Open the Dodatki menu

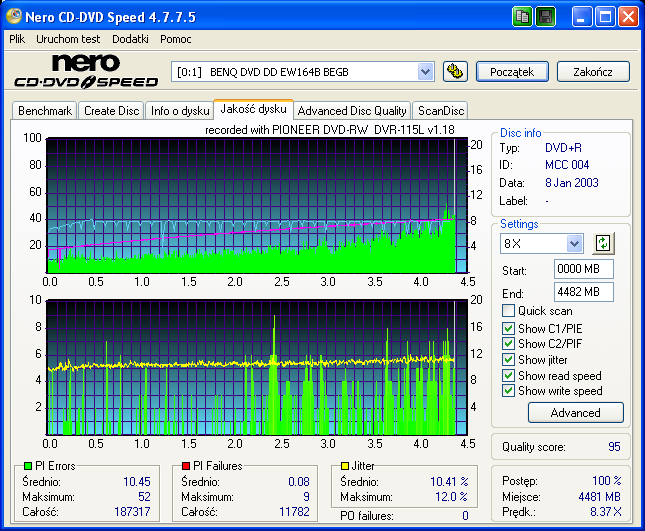(130, 39)
